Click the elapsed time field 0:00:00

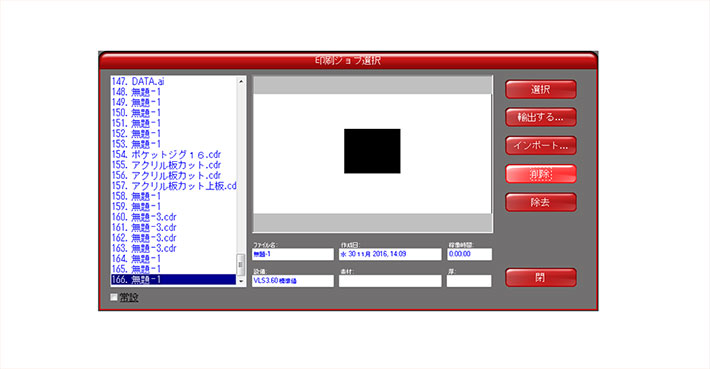click(469, 254)
